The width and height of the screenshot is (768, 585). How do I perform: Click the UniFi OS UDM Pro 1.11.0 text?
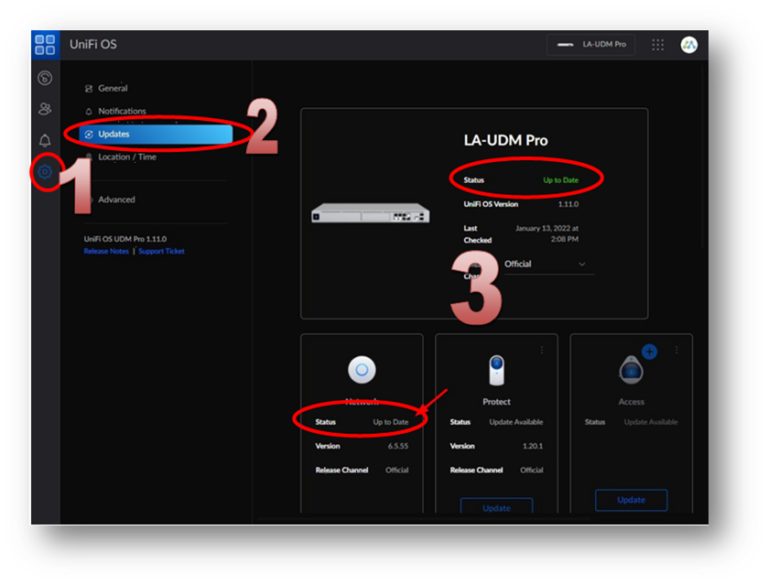tap(125, 239)
